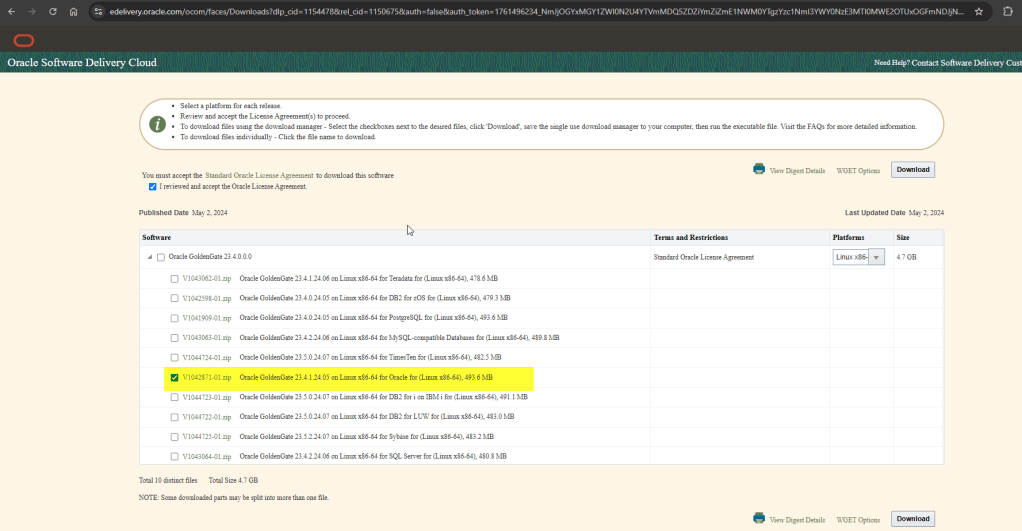Click the bottom Download button

pos(912,518)
